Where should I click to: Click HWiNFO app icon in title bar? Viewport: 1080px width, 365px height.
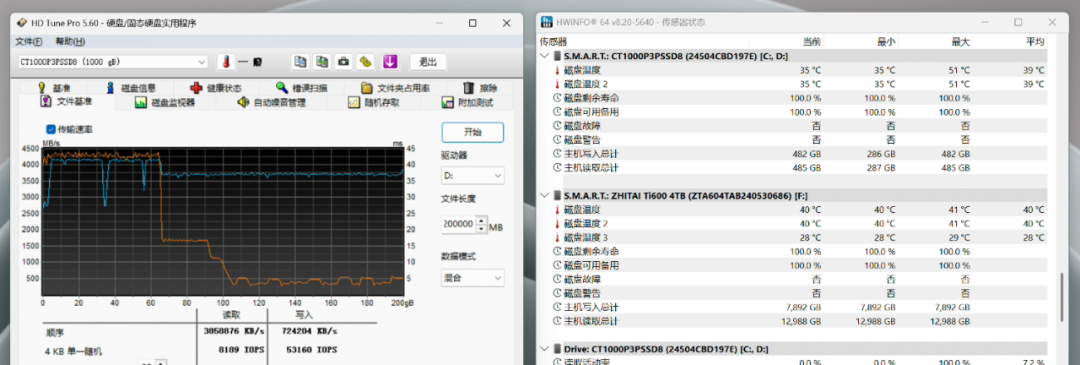click(546, 22)
